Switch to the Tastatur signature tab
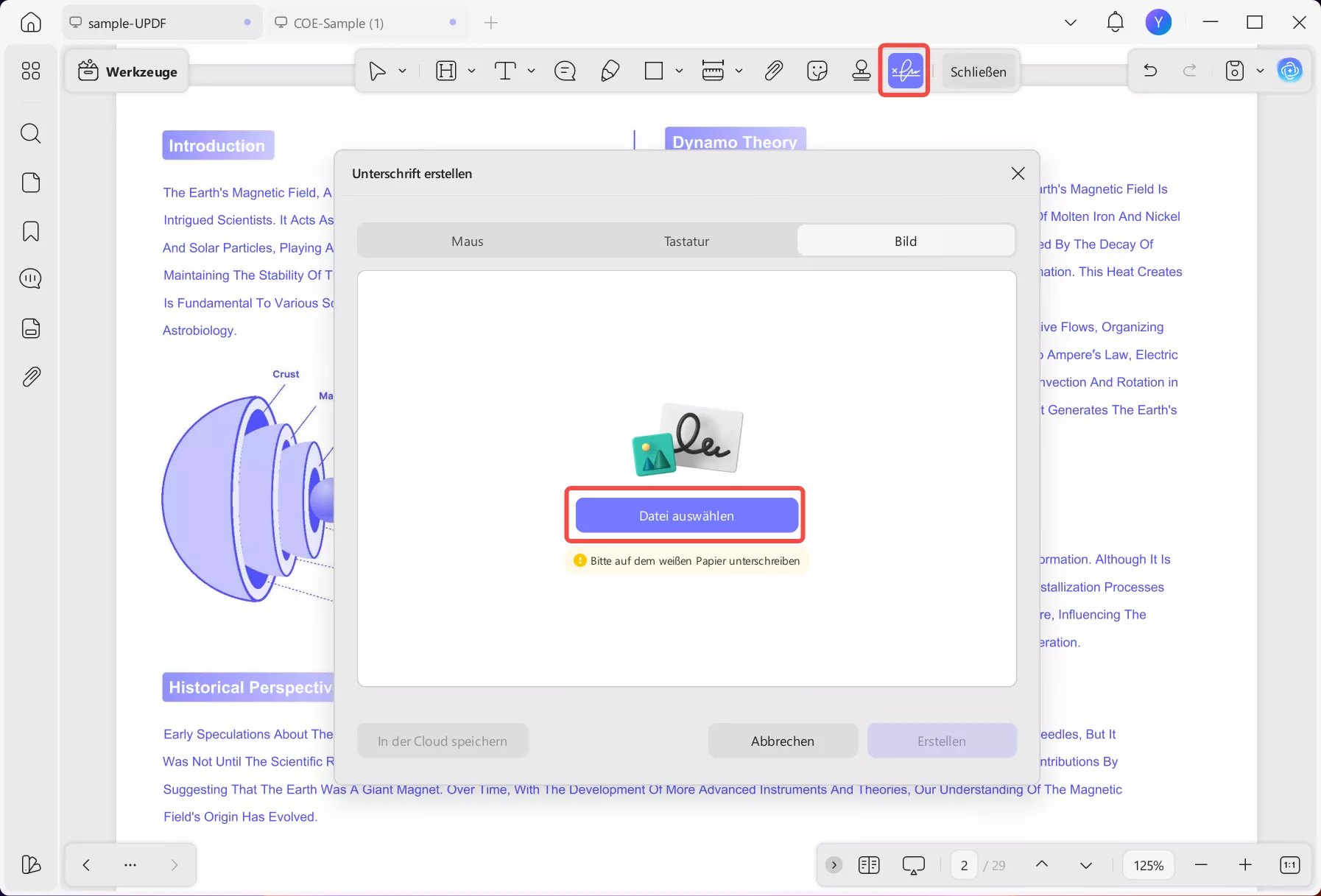The width and height of the screenshot is (1321, 896). click(x=687, y=241)
